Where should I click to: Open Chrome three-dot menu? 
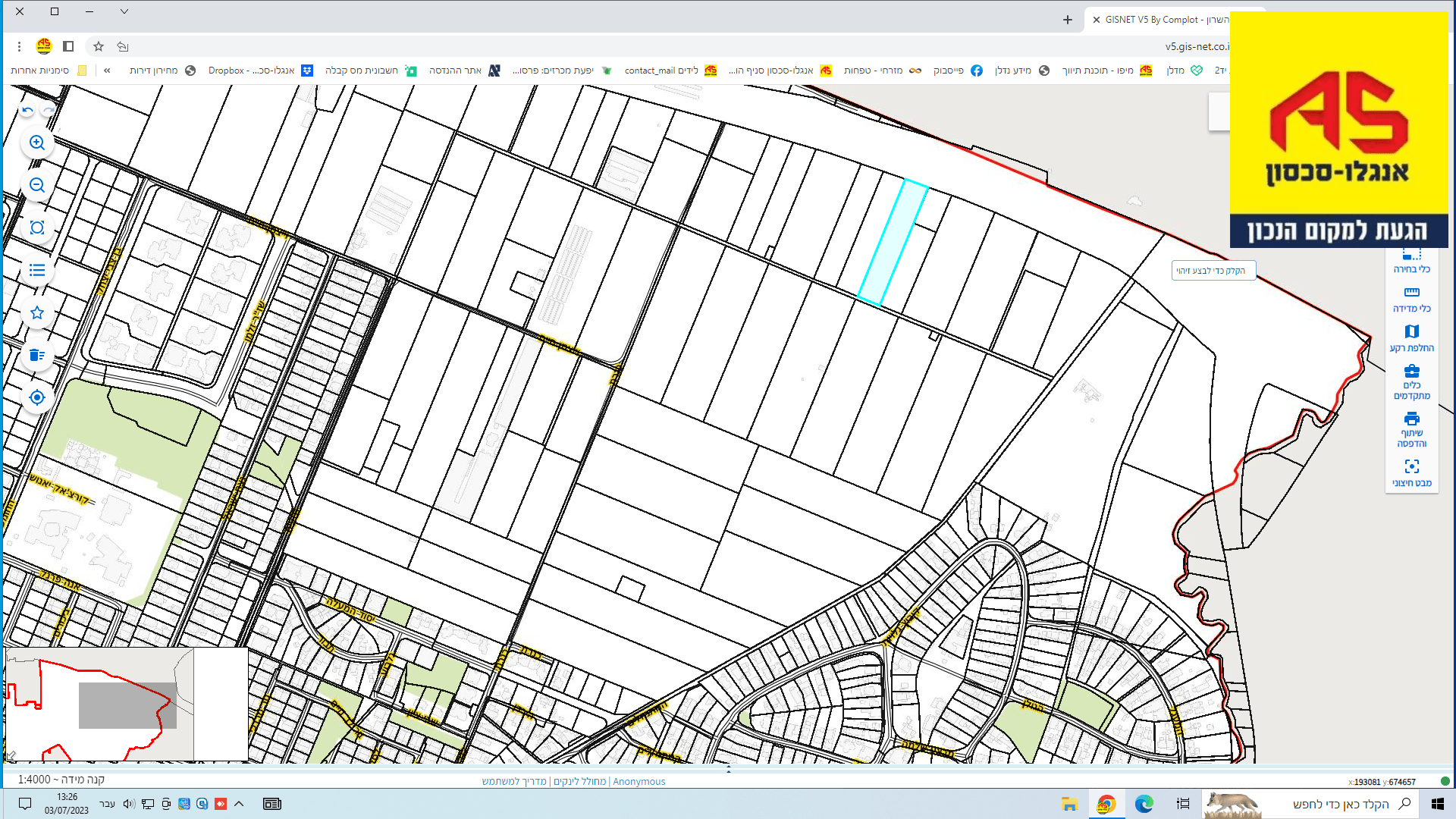(19, 46)
